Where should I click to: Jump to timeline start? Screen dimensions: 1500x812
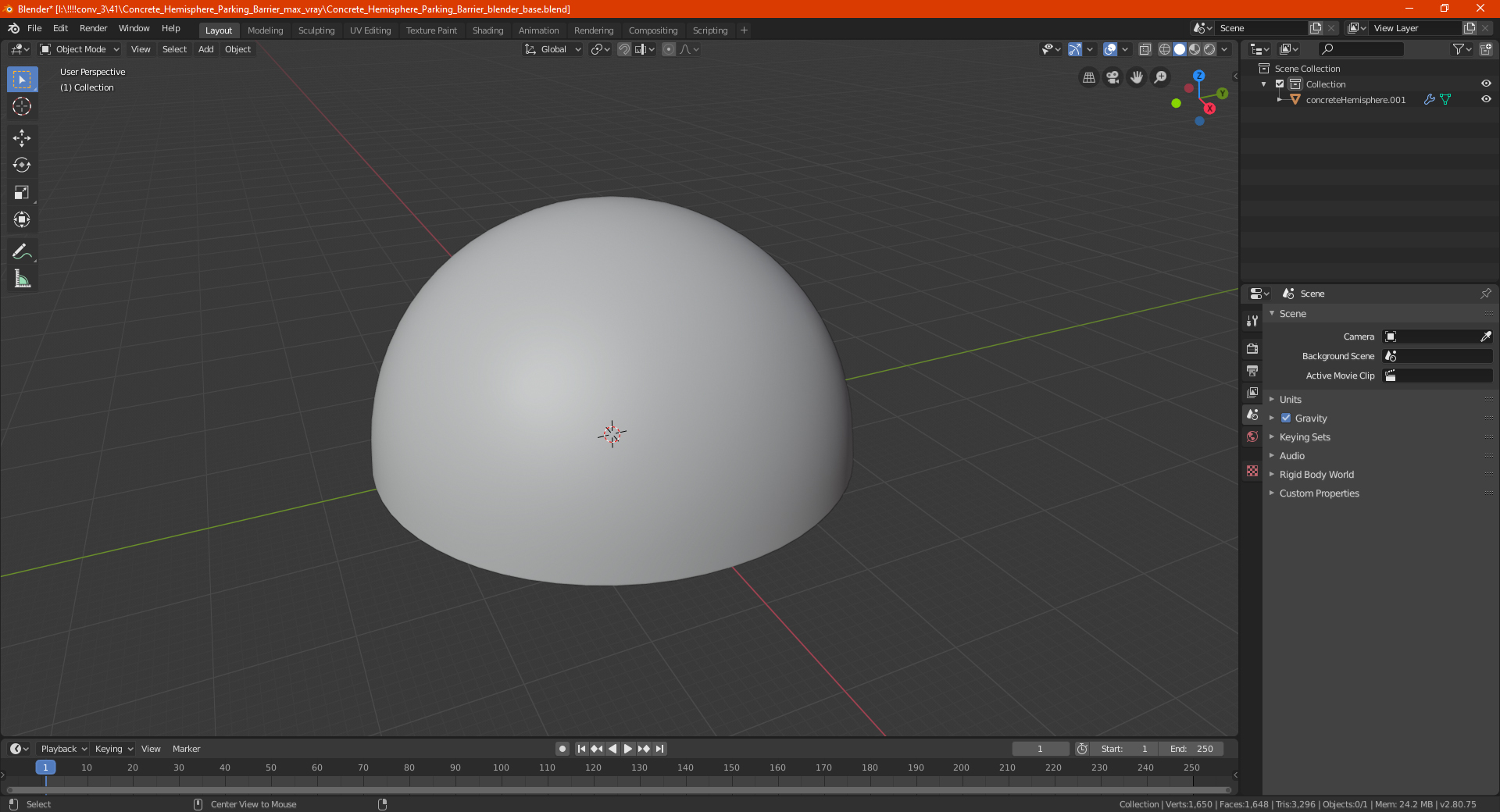[581, 749]
